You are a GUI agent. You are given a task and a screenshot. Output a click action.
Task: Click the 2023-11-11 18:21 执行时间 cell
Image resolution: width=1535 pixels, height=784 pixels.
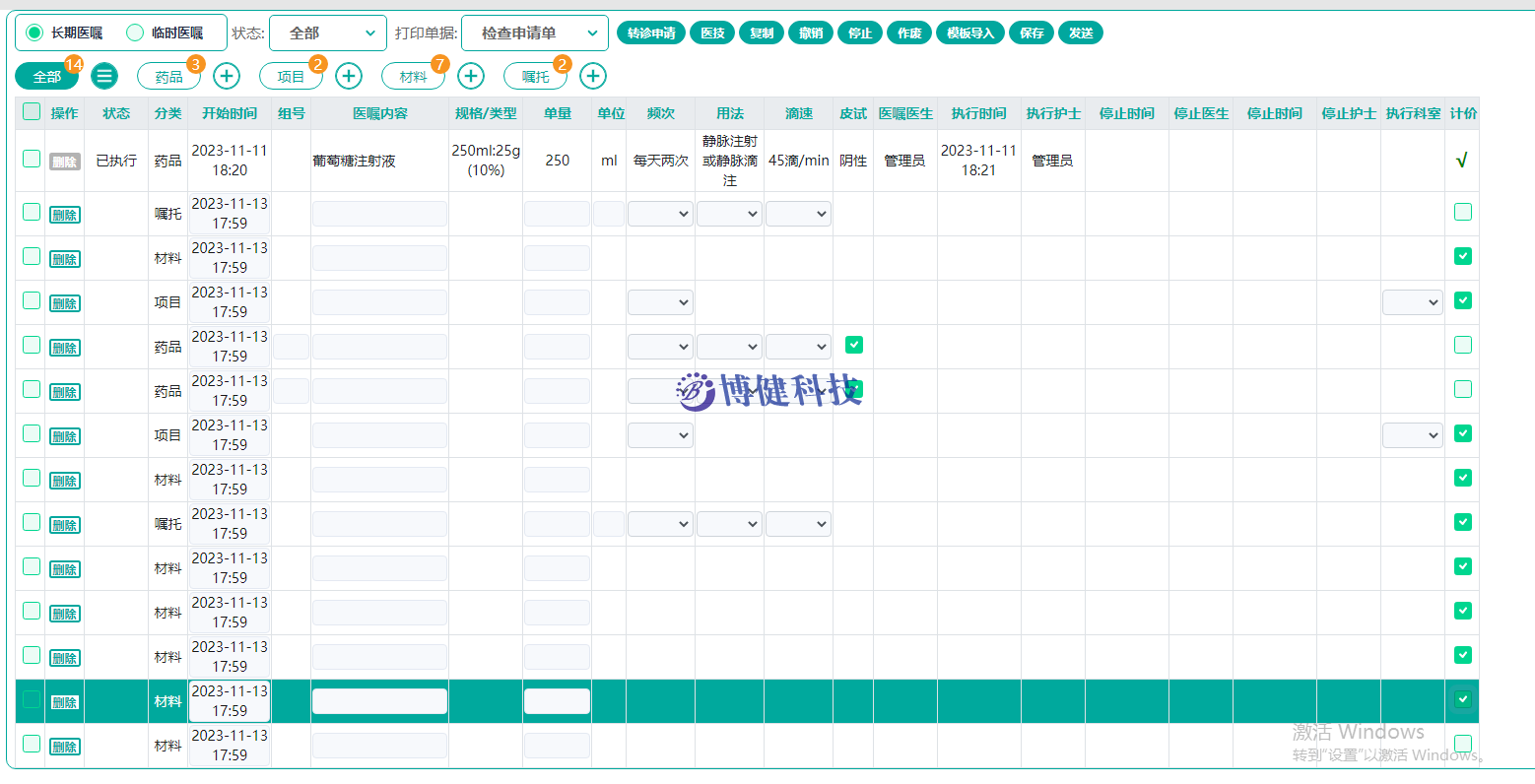[978, 161]
